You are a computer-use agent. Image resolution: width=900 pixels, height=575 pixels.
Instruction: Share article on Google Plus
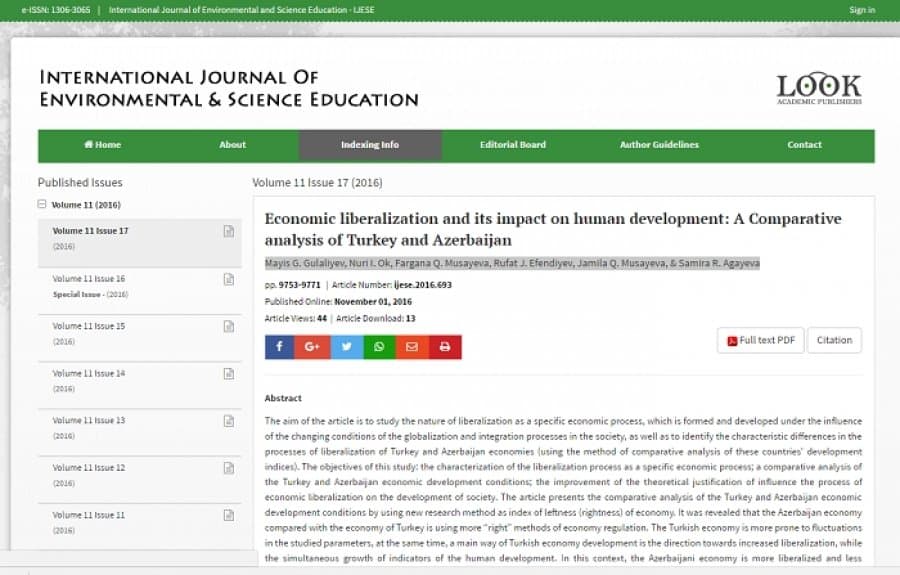[312, 347]
